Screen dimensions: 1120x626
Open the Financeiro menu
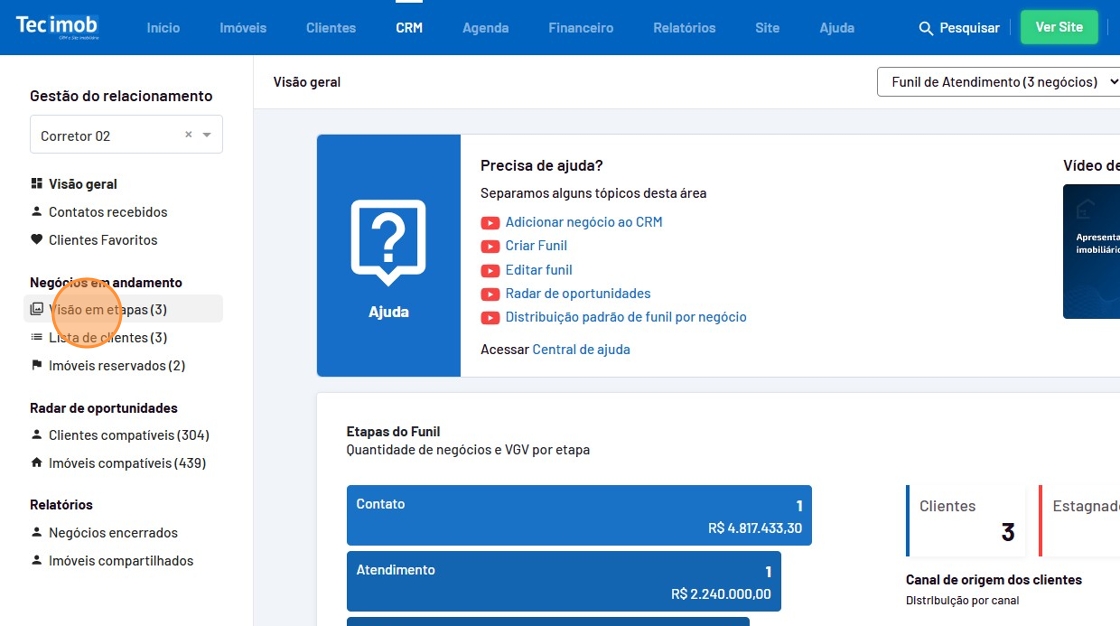tap(580, 28)
